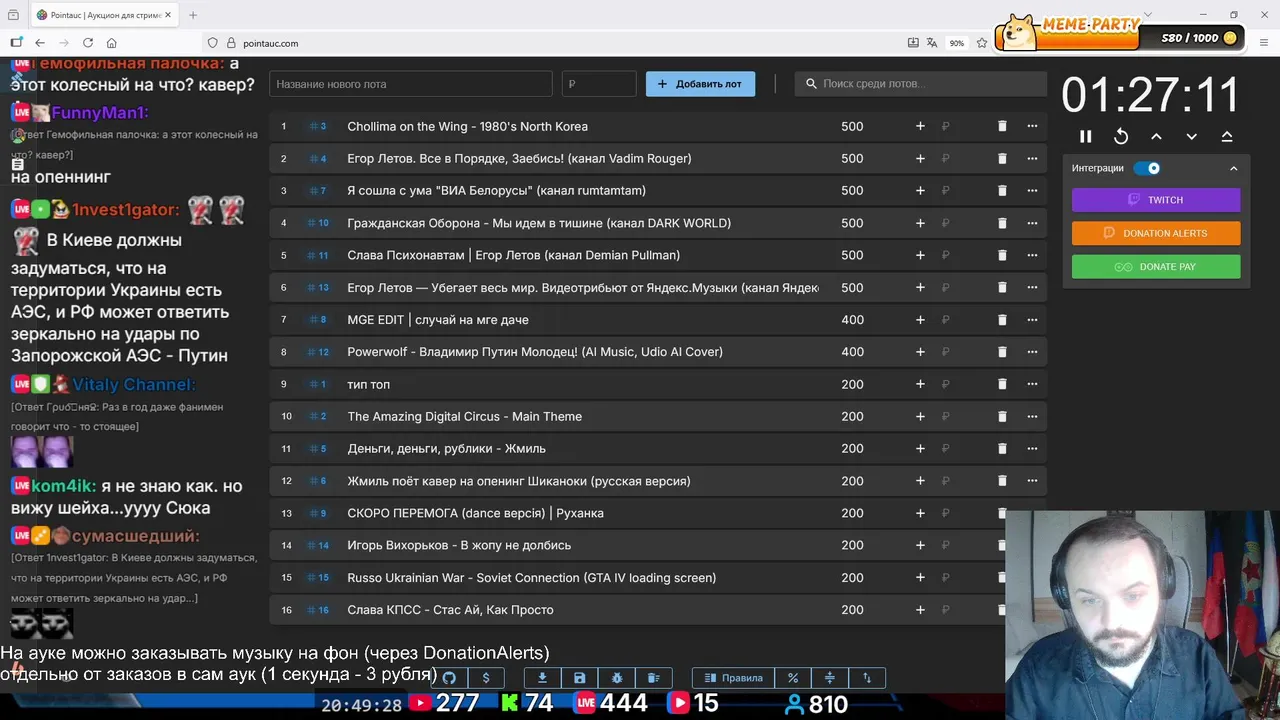Add amount to тип топ lot
This screenshot has width=1280, height=720.
pyautogui.click(x=920, y=384)
